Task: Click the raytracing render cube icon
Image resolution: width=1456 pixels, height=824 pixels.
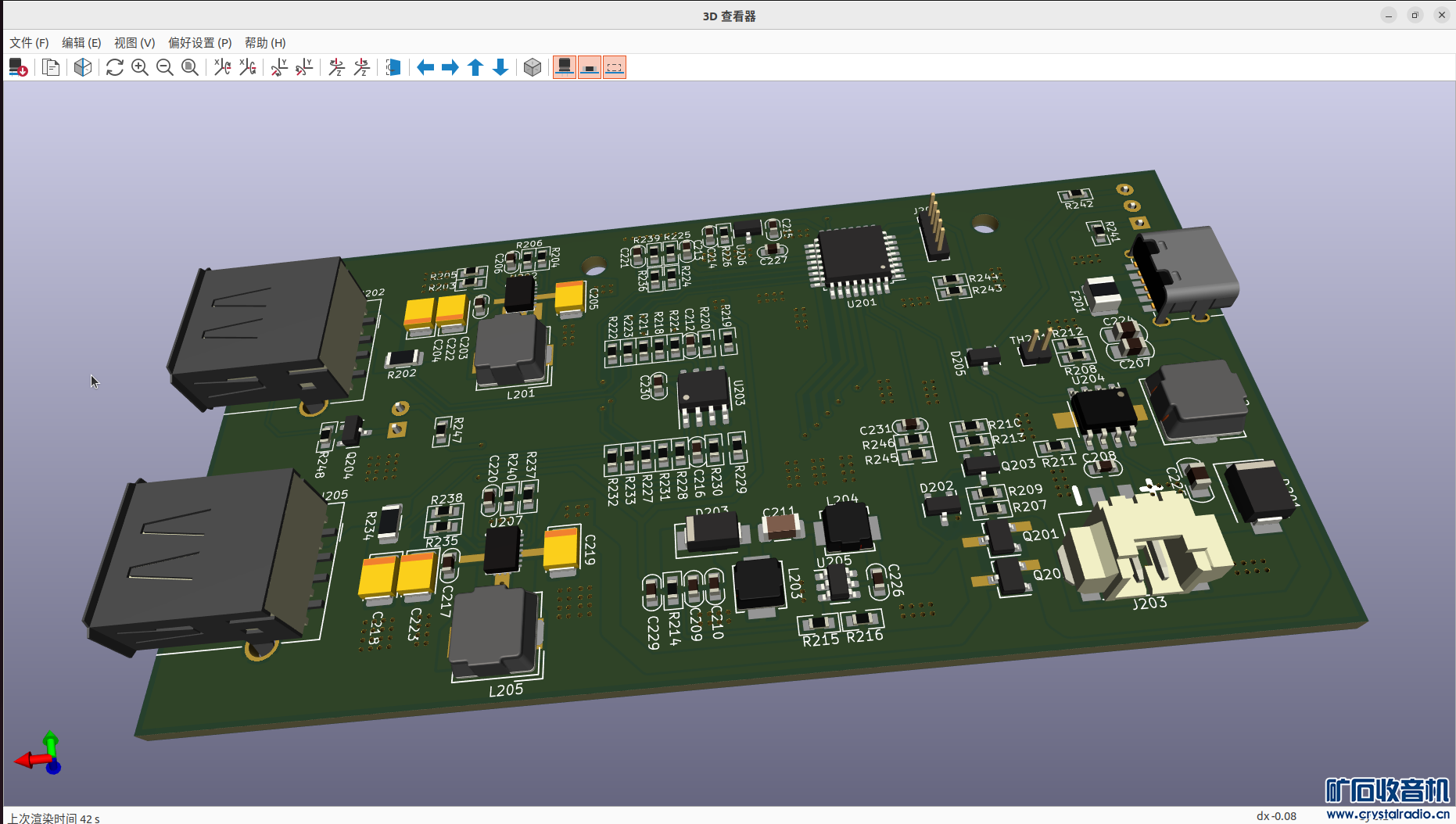Action: pyautogui.click(x=83, y=67)
